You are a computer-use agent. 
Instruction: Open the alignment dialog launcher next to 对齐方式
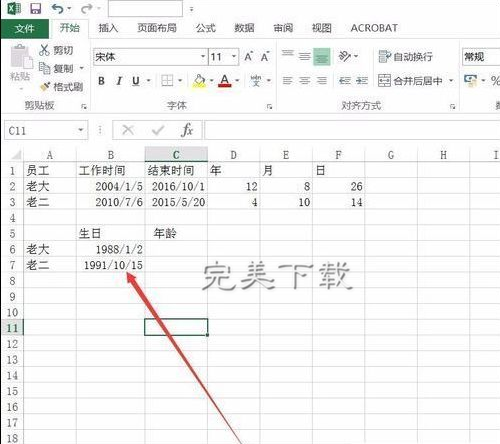[x=452, y=107]
